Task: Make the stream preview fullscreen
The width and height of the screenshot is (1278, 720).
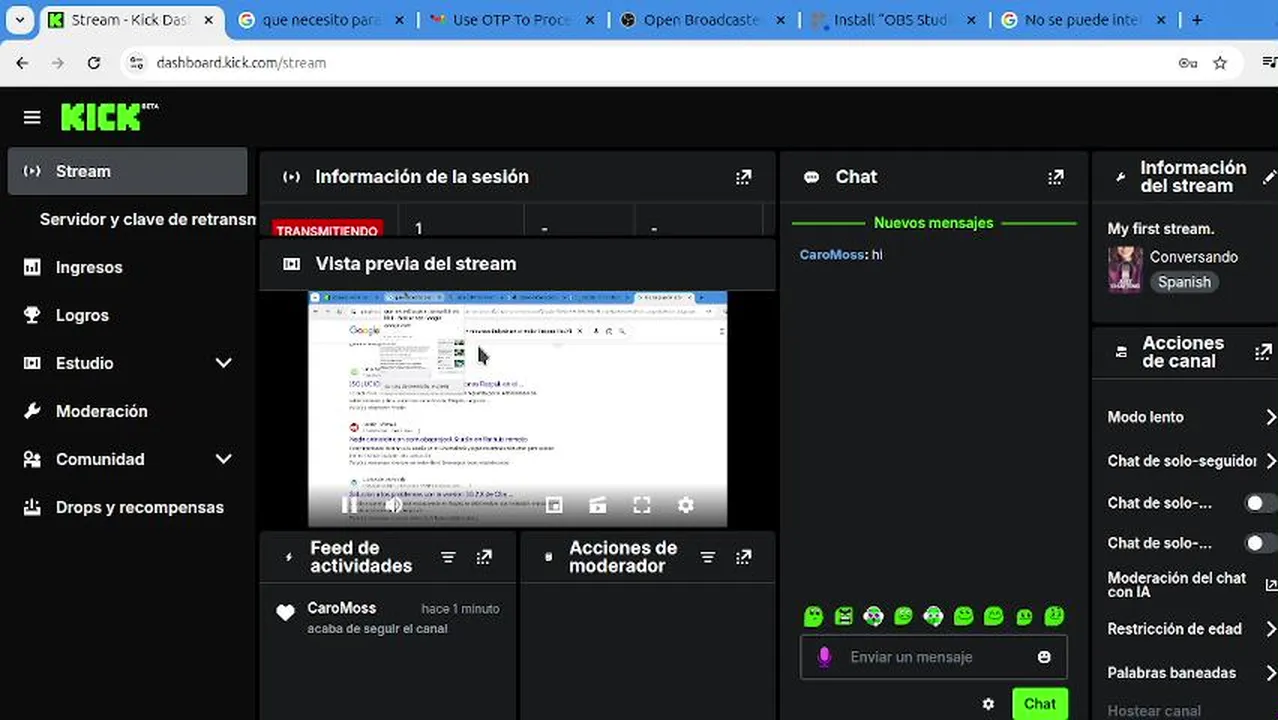Action: pyautogui.click(x=642, y=505)
